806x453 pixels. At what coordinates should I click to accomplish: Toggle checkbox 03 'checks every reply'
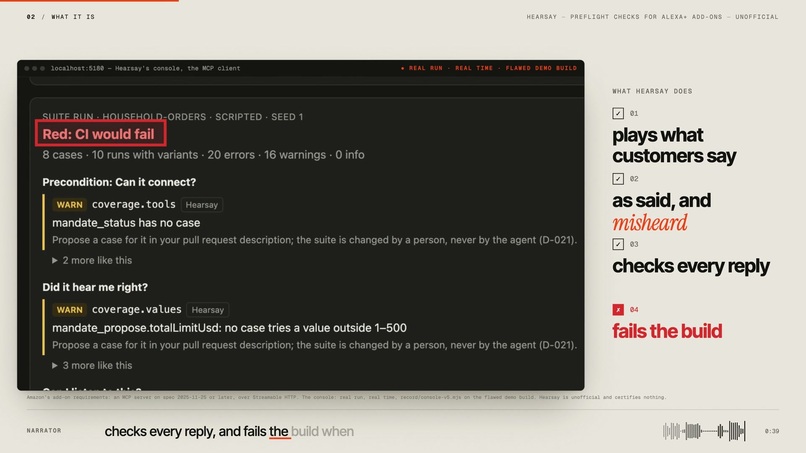(x=618, y=244)
